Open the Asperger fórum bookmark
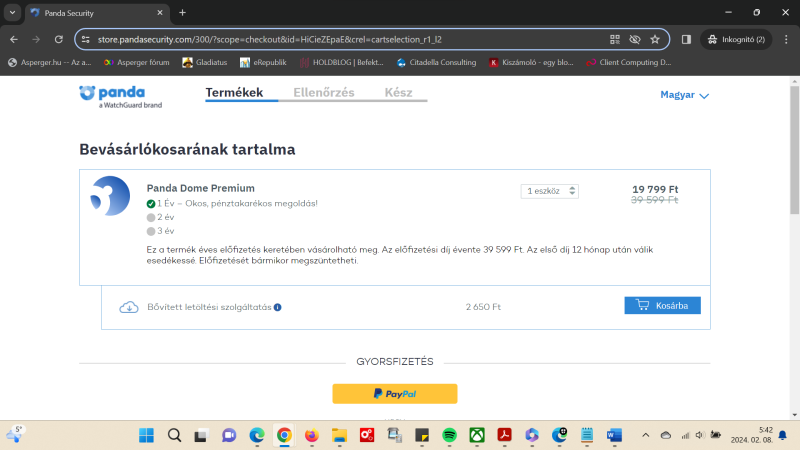800x450 pixels. pyautogui.click(x=136, y=62)
